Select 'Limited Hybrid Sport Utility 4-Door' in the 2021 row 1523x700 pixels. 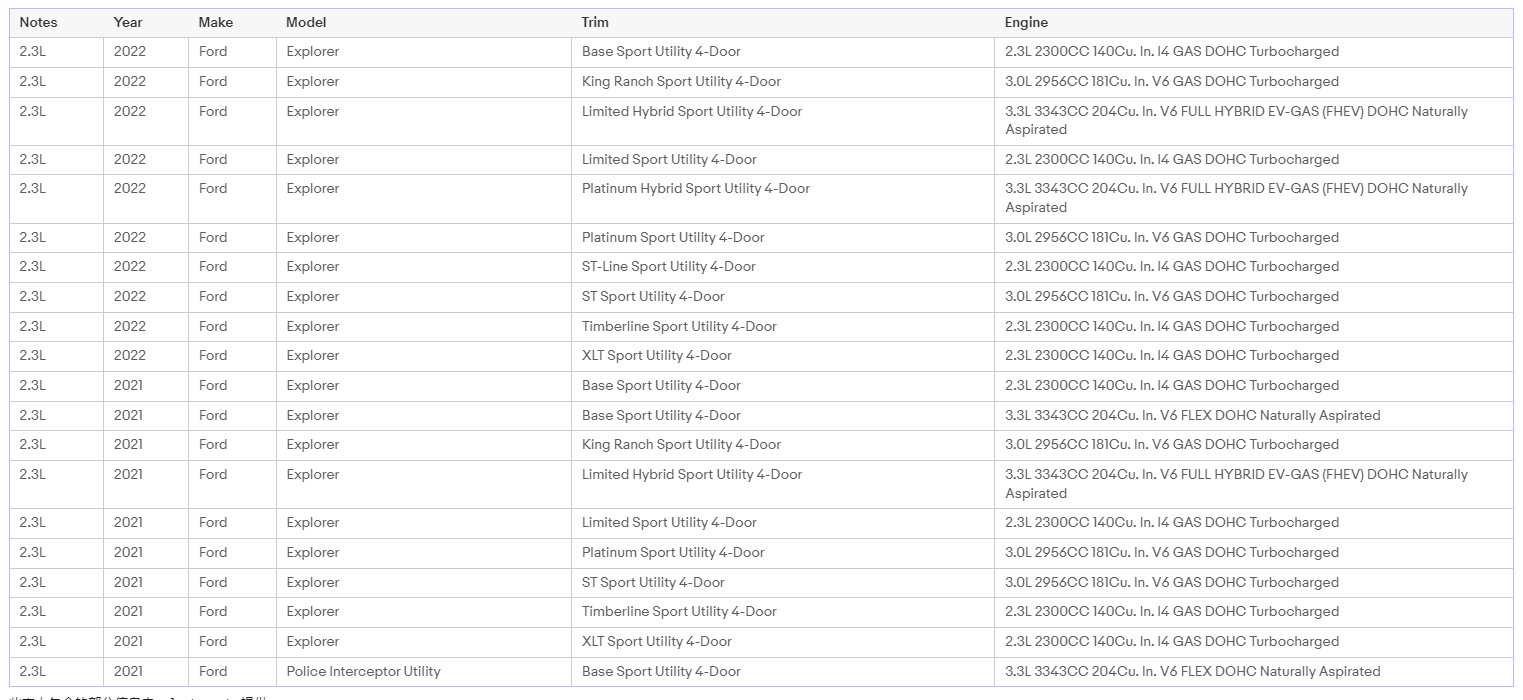pos(692,474)
